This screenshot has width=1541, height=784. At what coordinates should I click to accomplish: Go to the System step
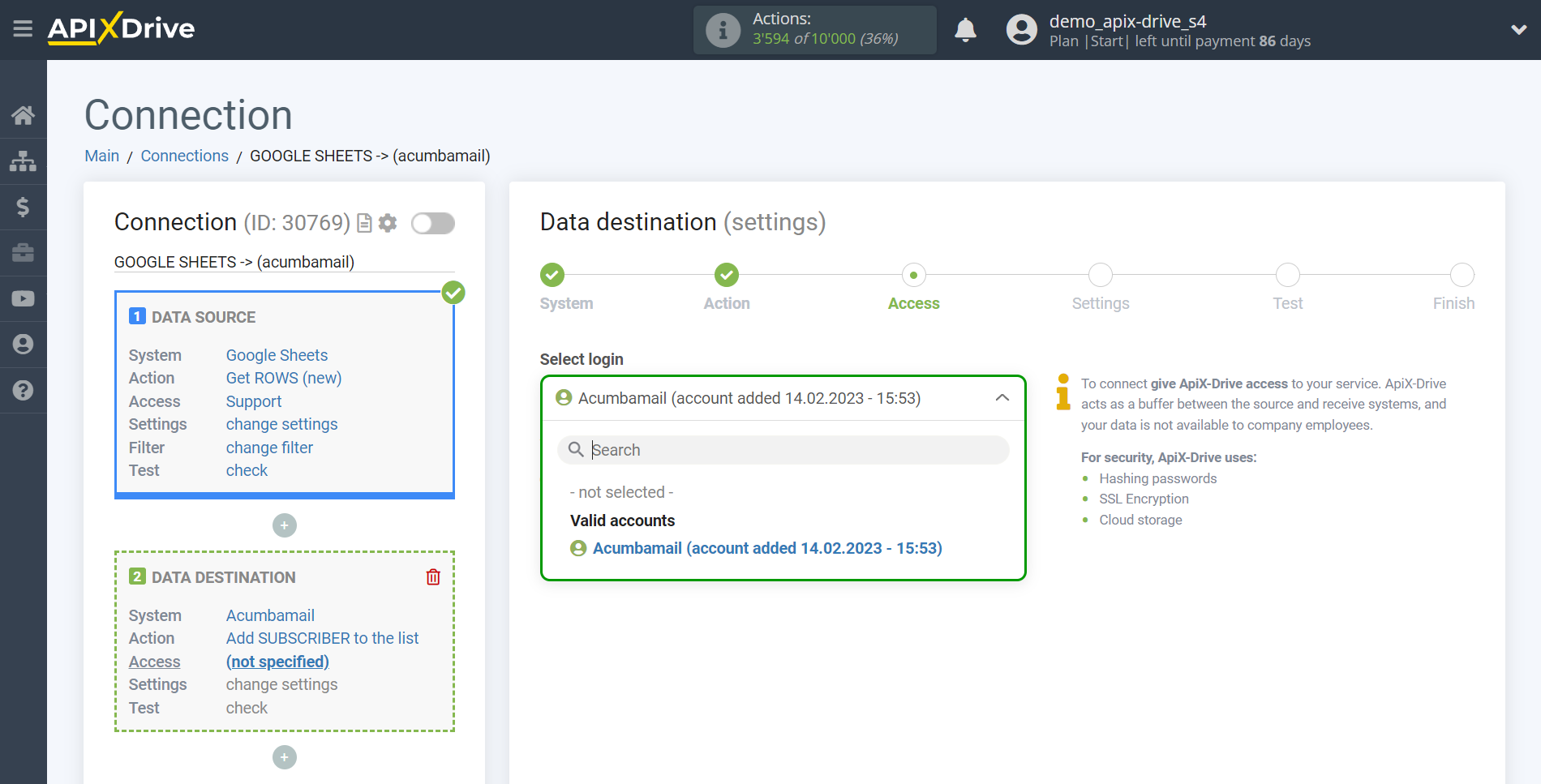(552, 275)
